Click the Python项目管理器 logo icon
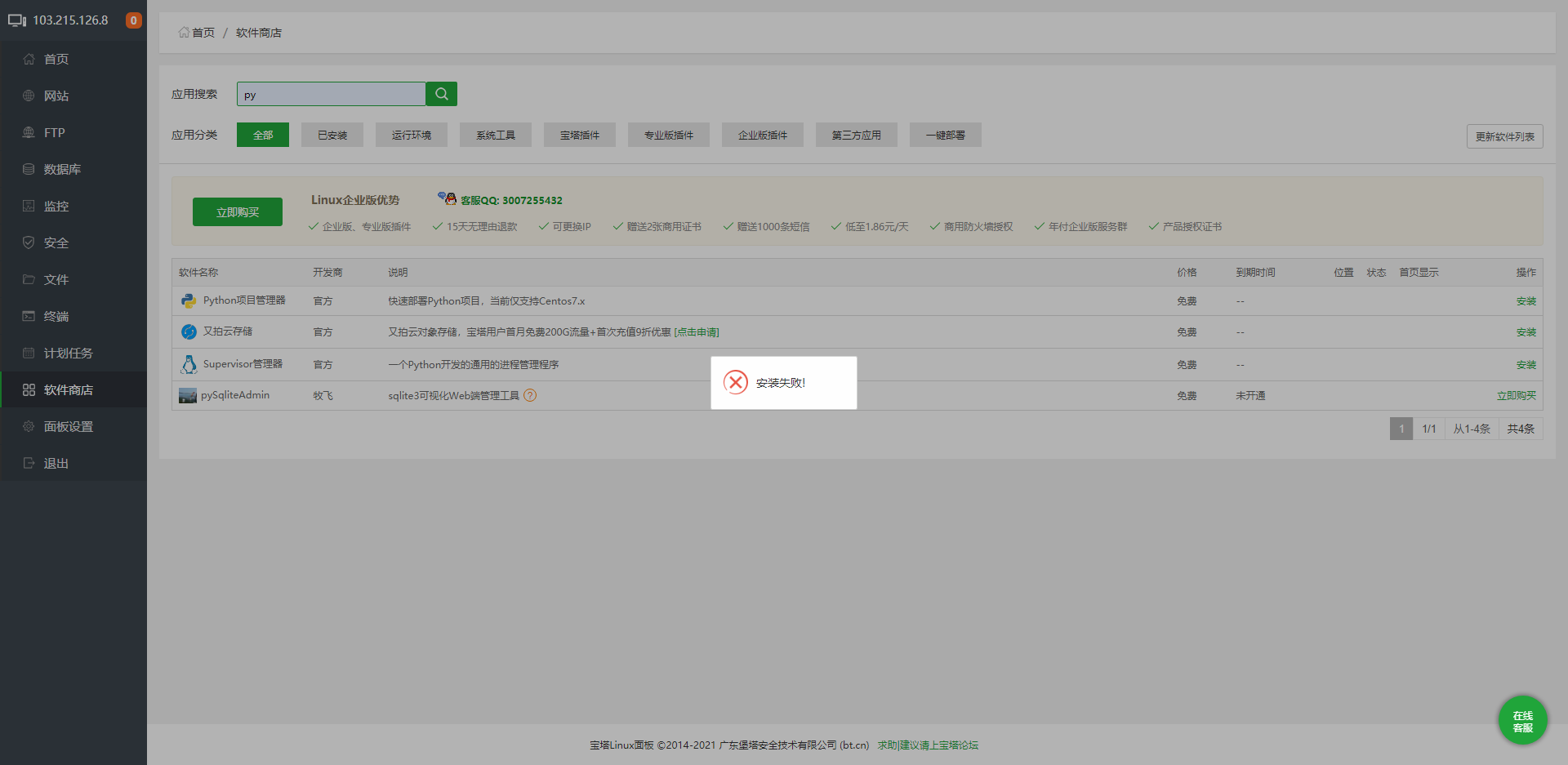This screenshot has height=765, width=1568. 189,300
